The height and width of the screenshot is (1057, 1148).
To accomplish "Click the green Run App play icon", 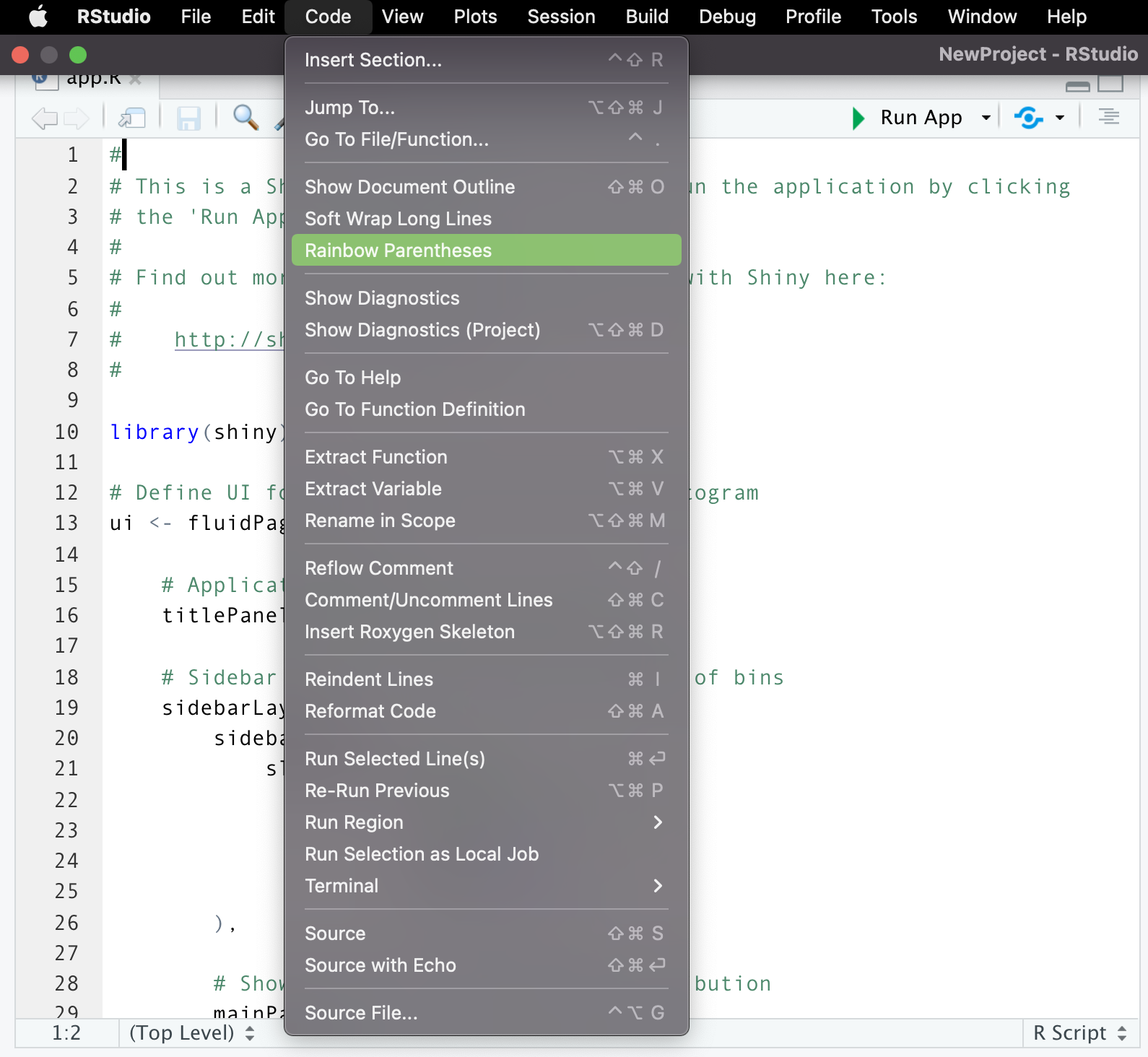I will (x=858, y=118).
